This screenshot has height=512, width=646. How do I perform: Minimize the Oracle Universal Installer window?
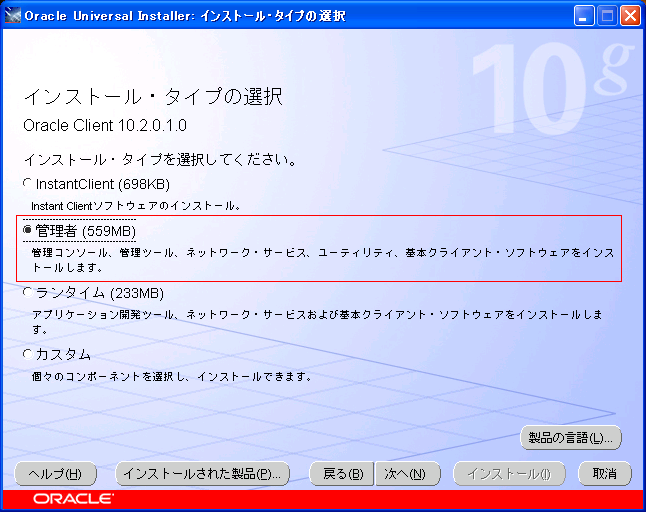coord(583,16)
